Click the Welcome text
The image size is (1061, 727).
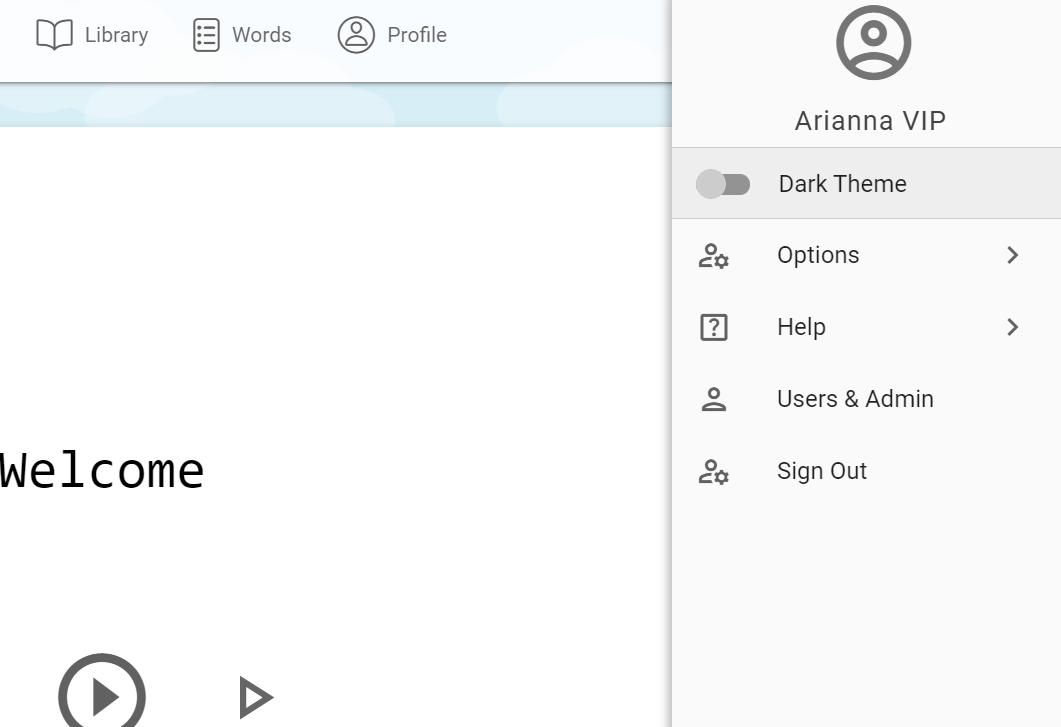coord(102,470)
